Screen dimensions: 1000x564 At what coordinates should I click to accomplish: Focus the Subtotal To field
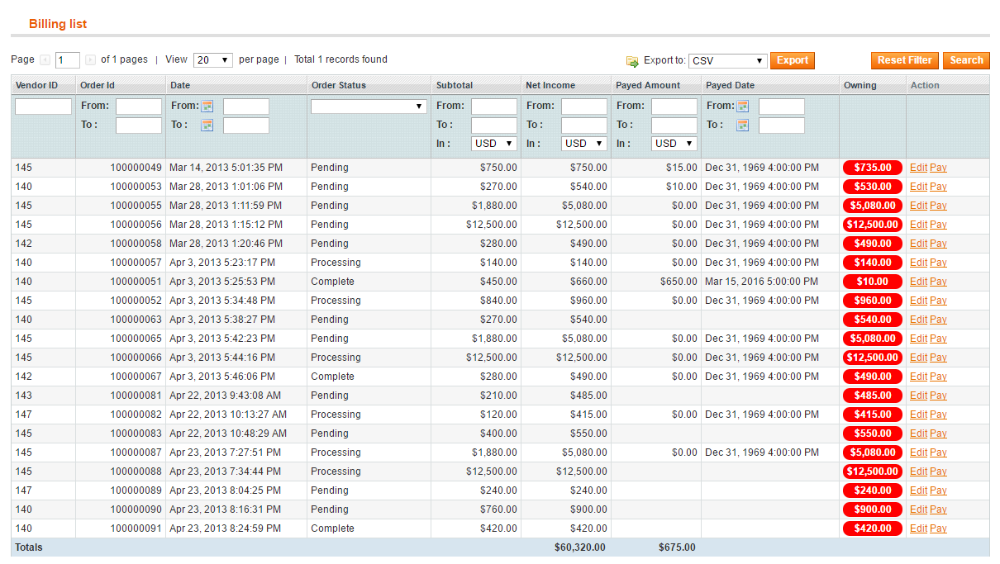point(494,126)
